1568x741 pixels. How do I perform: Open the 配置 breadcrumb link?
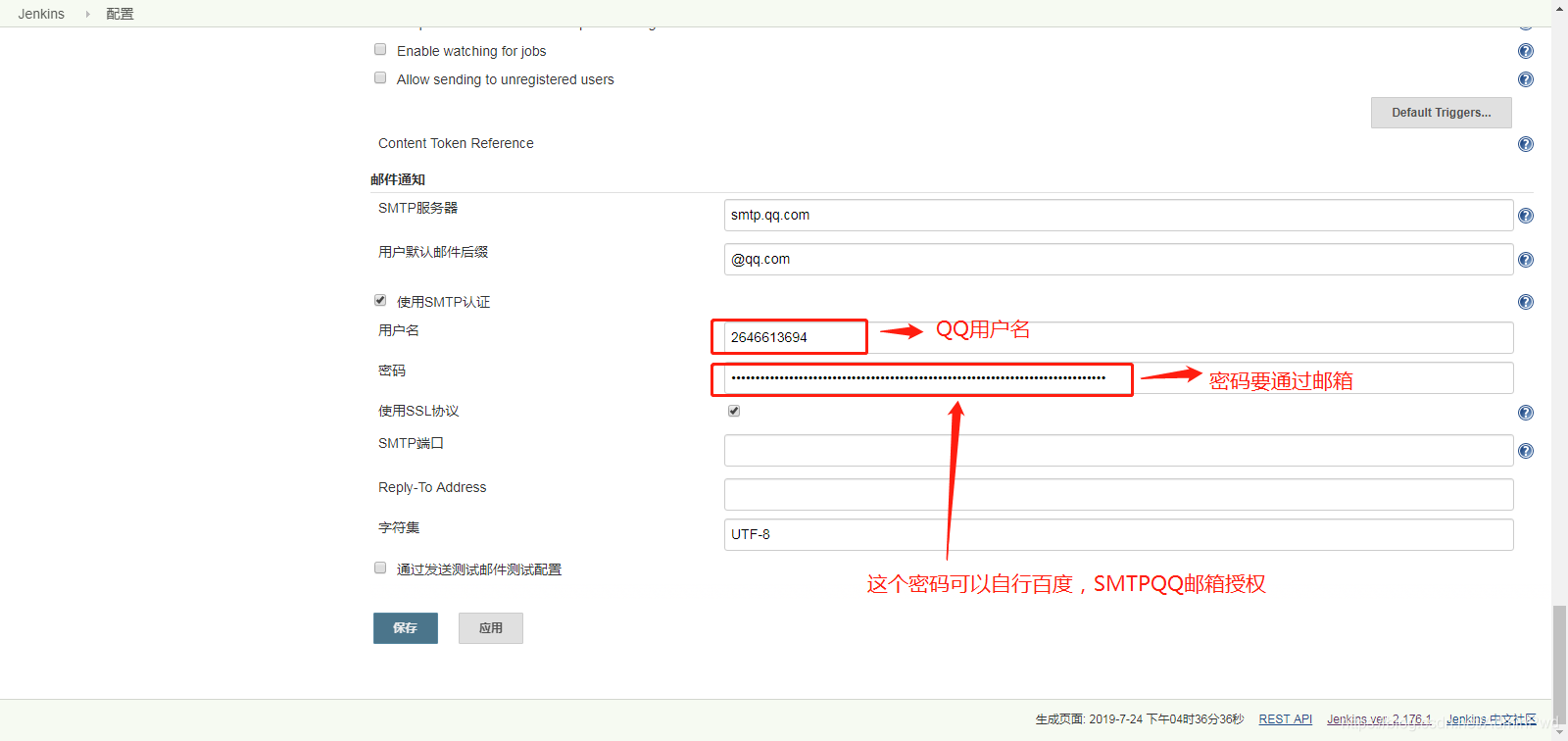point(120,14)
